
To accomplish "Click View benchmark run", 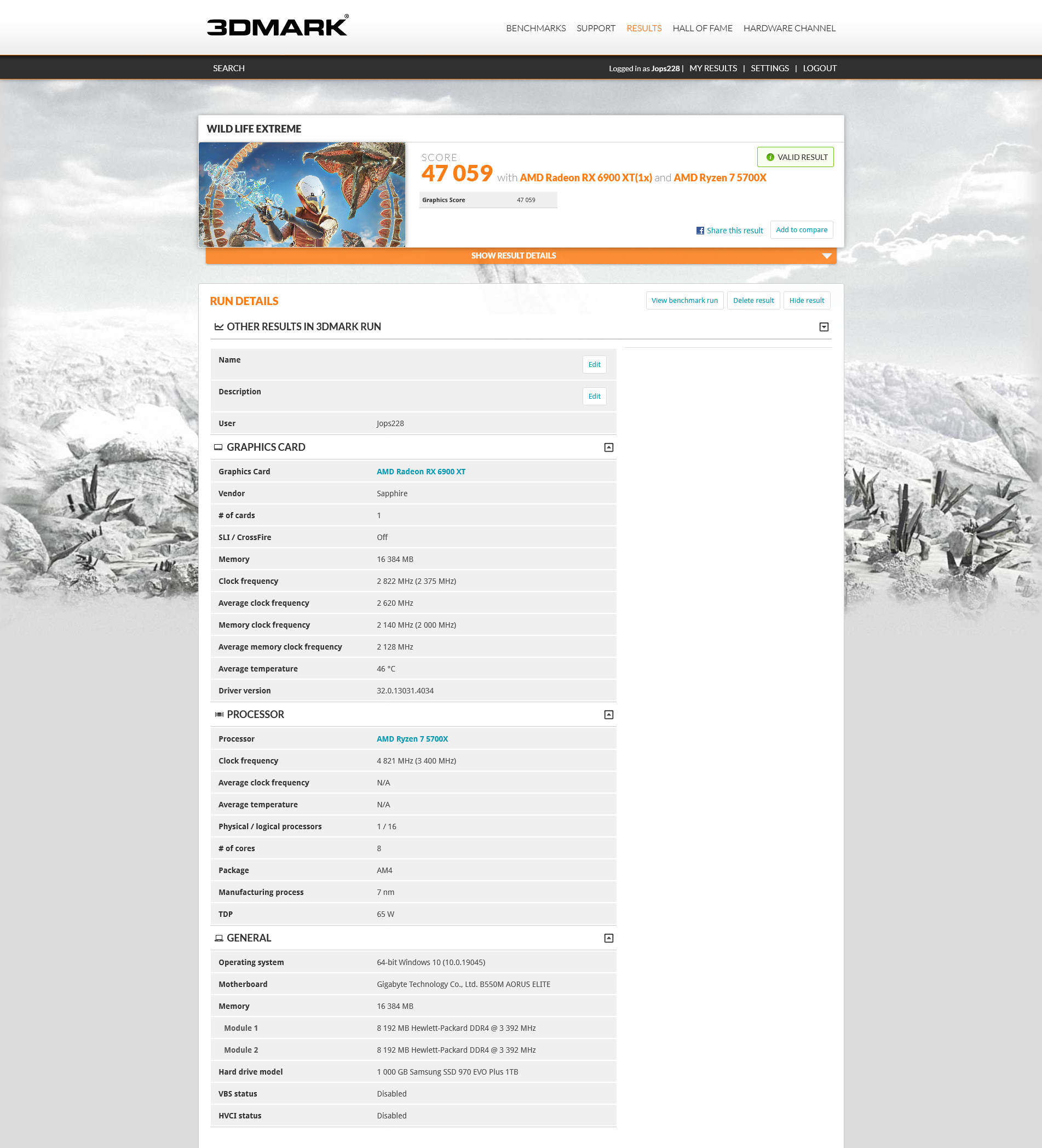I will click(684, 301).
